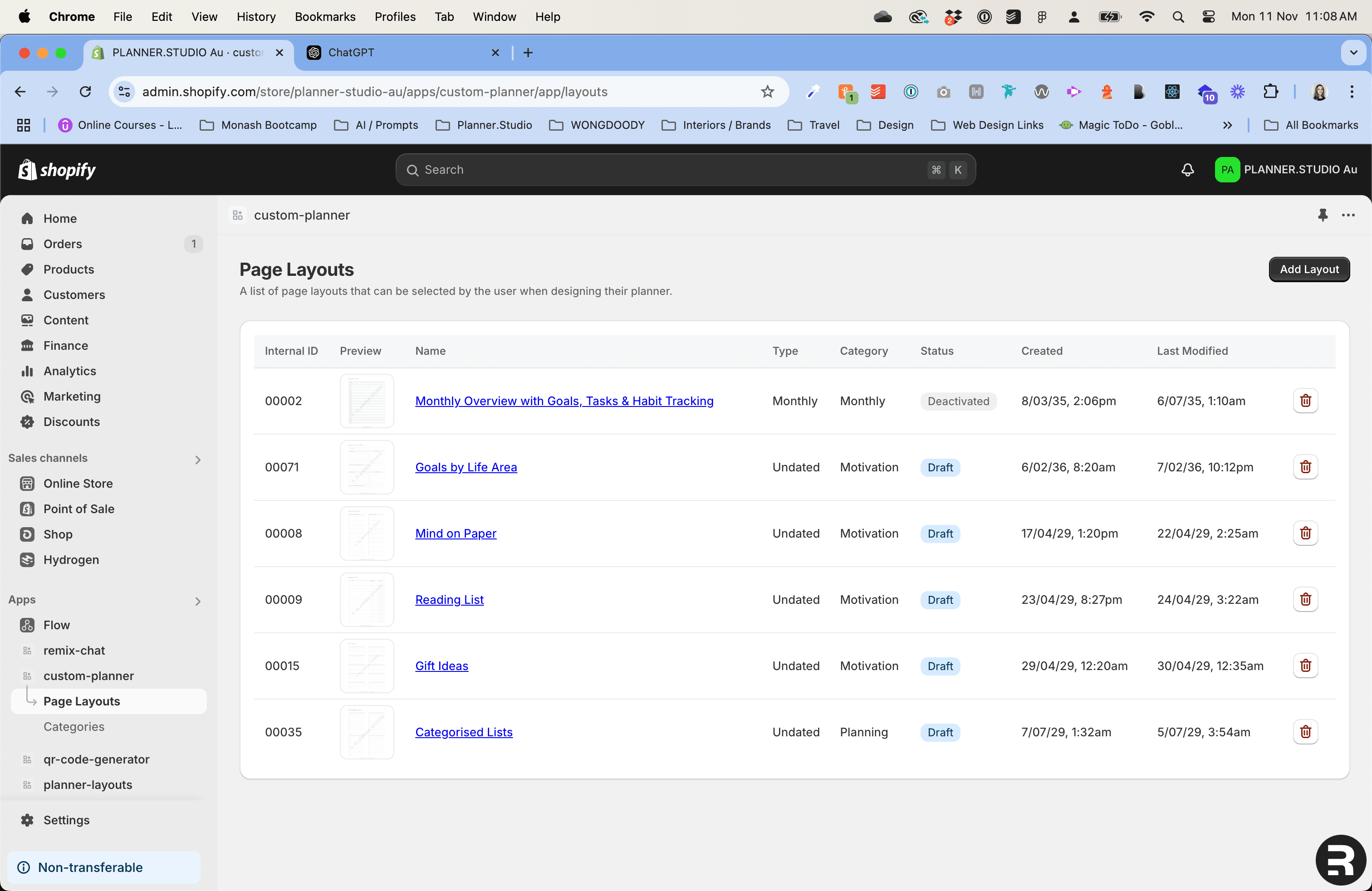Bookmark this page with star icon
The height and width of the screenshot is (891, 1372).
click(767, 92)
